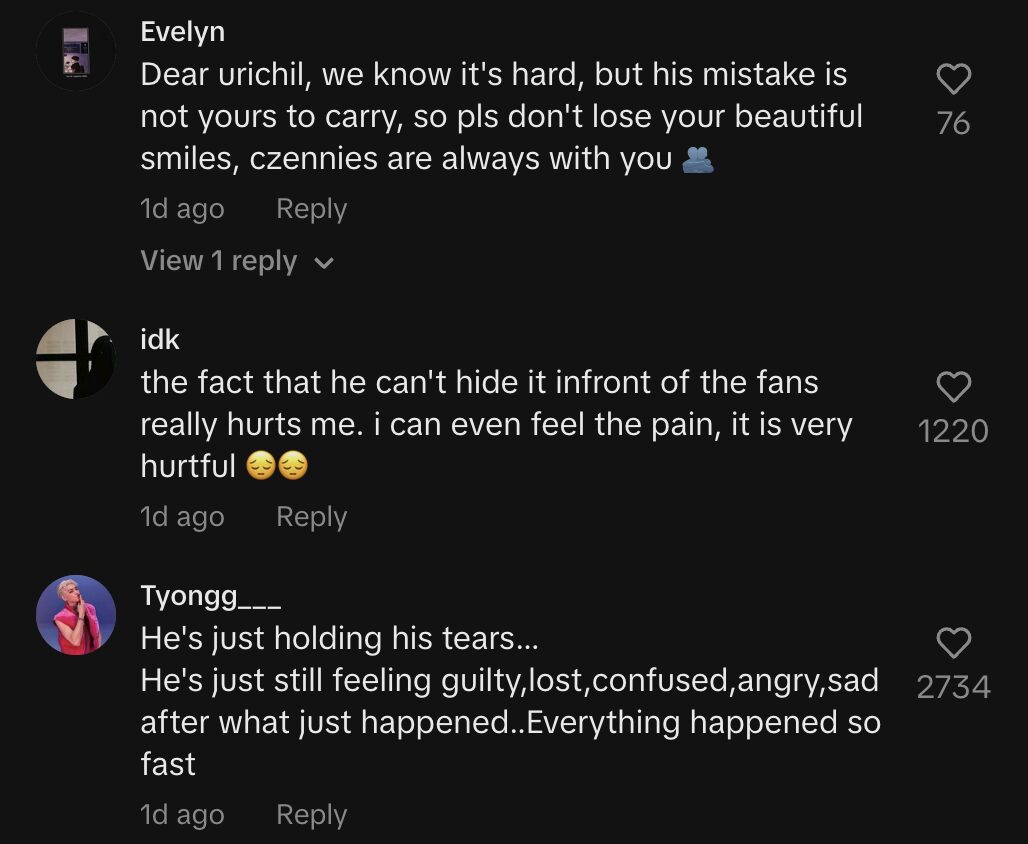Select the idk username
This screenshot has height=844, width=1028.
tap(160, 340)
